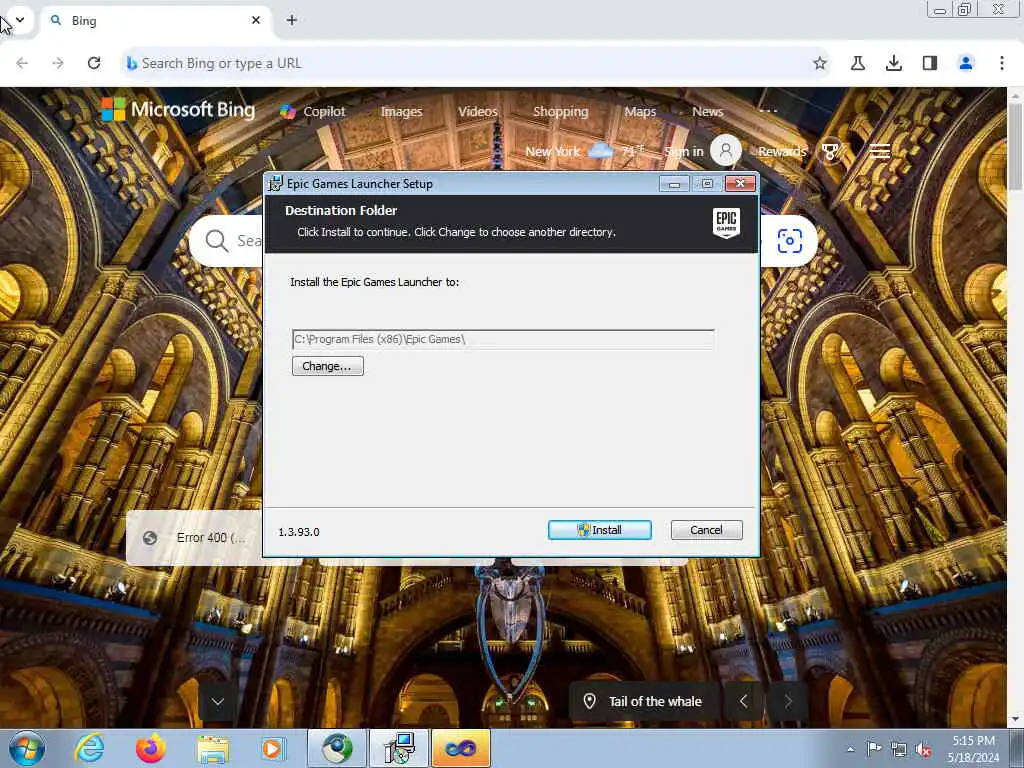Click the Install button in Epic setup
This screenshot has width=1024, height=768.
[600, 530]
